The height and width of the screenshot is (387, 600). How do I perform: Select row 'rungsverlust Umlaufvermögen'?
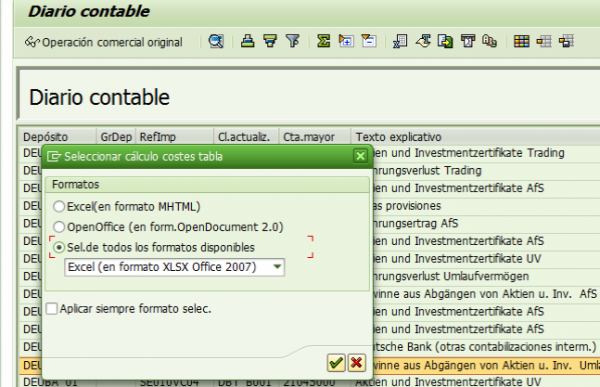451,276
